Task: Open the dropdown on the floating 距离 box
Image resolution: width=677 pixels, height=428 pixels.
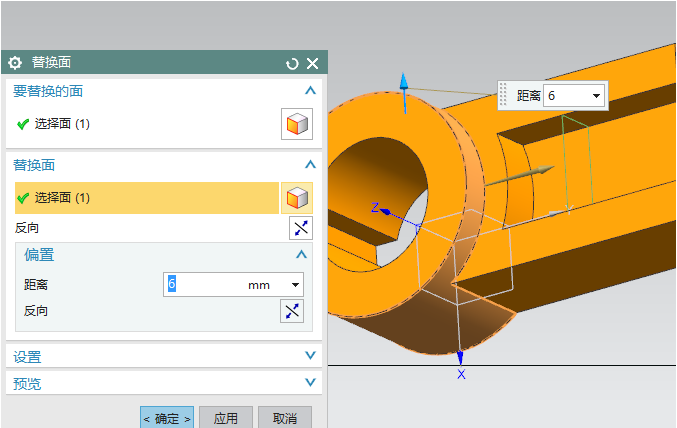Action: tap(596, 96)
